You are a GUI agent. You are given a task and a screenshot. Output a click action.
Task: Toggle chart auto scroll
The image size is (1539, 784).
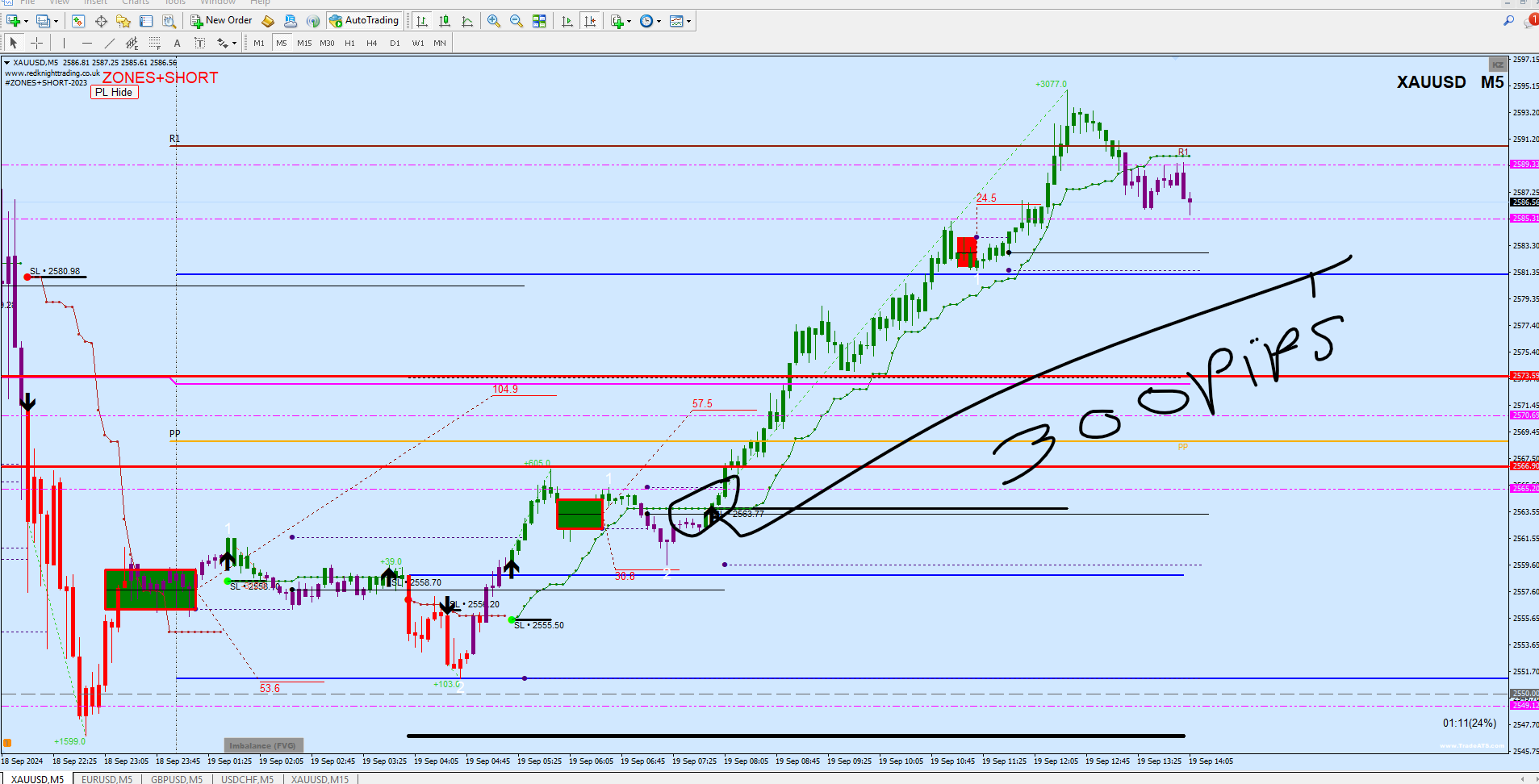(x=567, y=21)
